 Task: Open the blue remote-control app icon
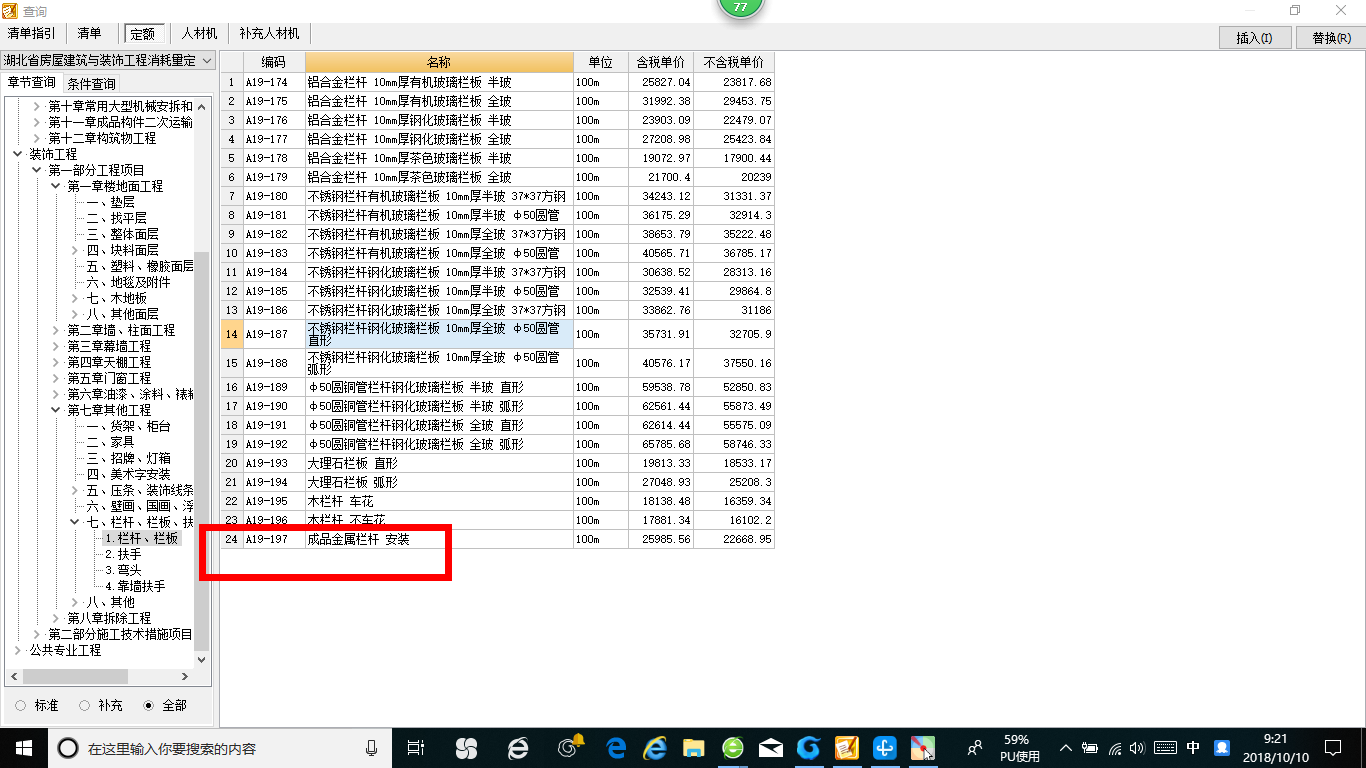[x=884, y=747]
